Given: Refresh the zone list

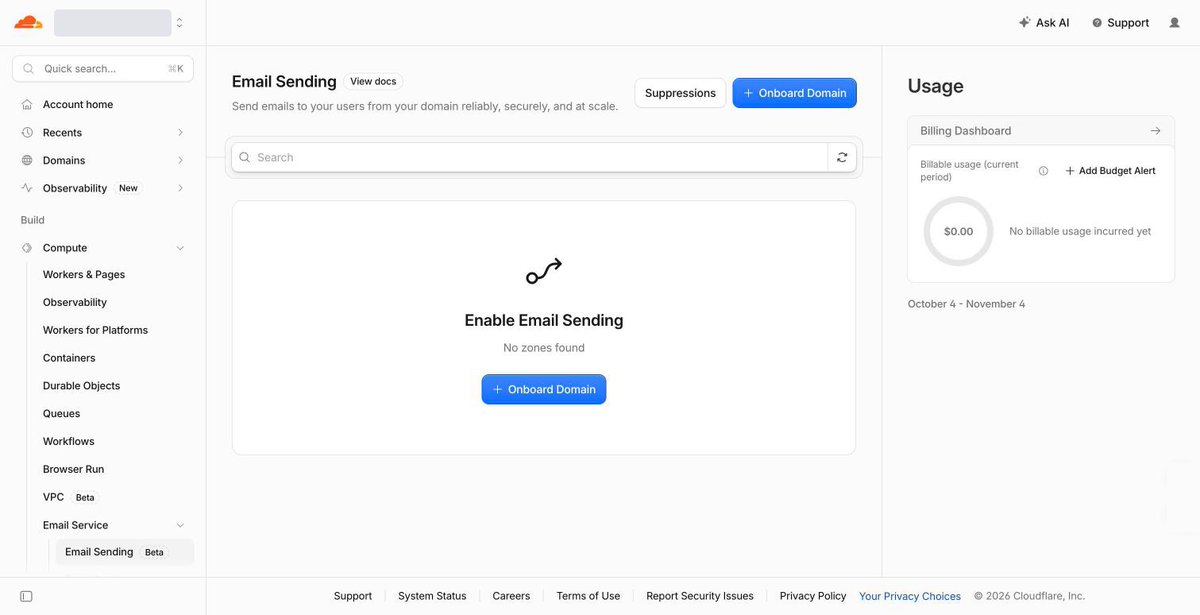Looking at the screenshot, I should click(x=842, y=157).
